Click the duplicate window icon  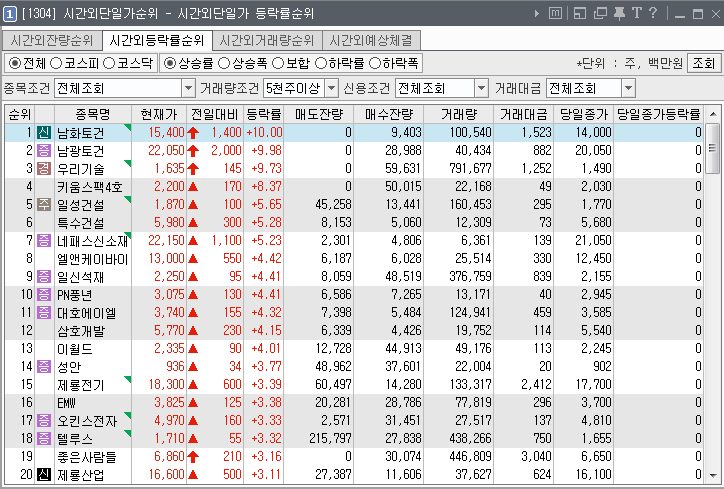click(600, 13)
